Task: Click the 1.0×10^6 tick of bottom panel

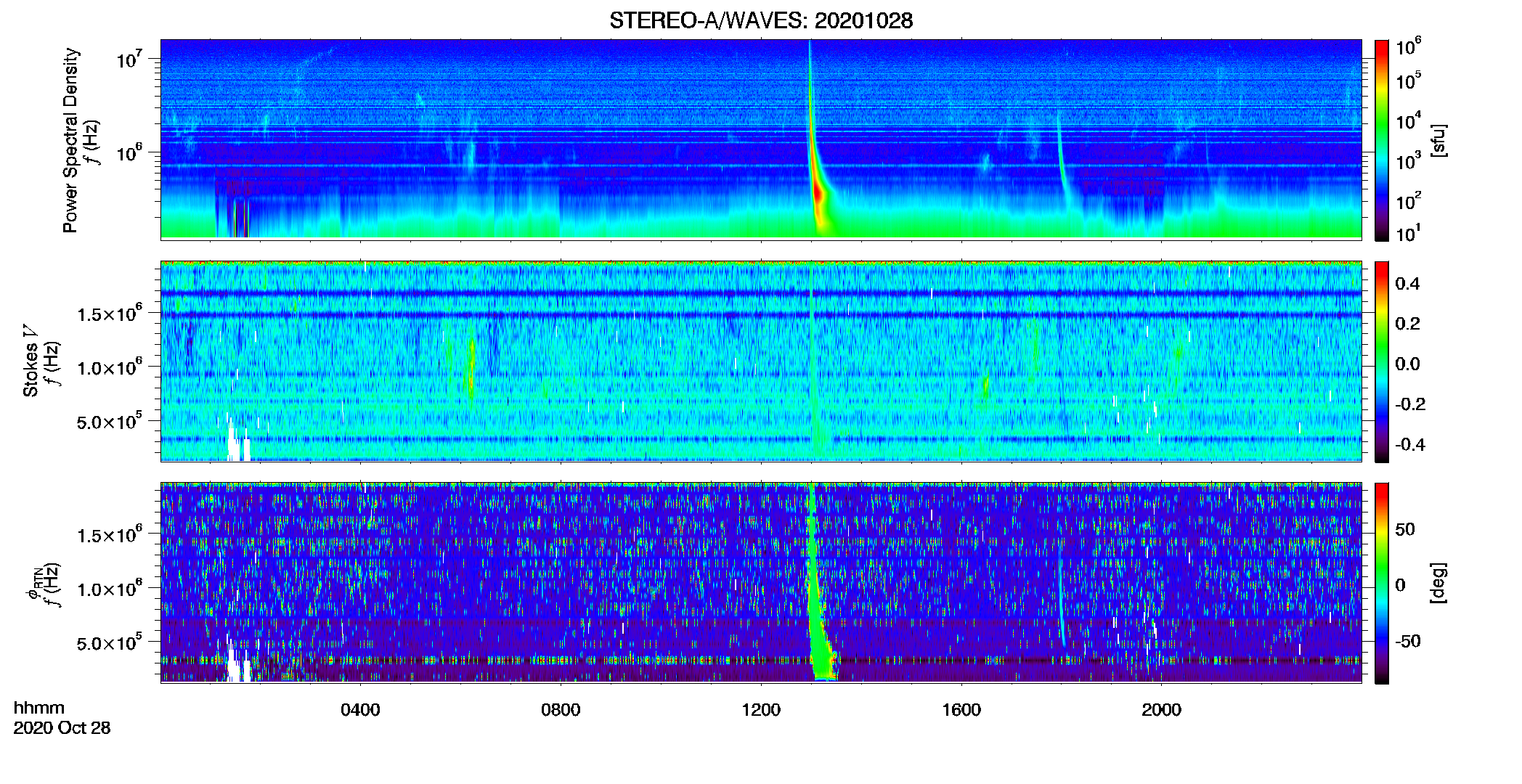Action: click(x=110, y=589)
